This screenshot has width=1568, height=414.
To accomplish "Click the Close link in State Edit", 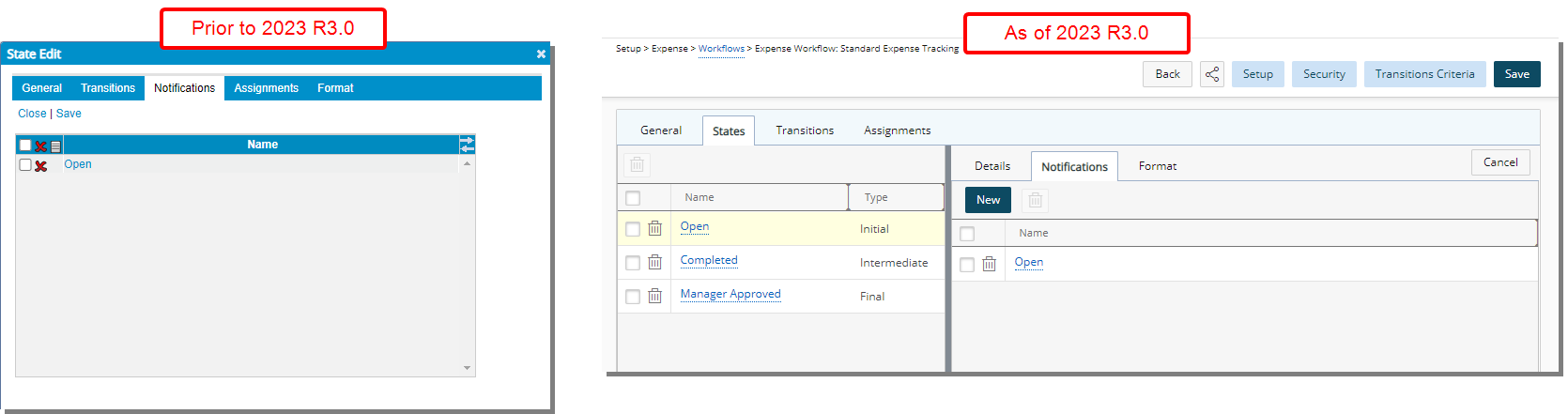I will (x=32, y=114).
